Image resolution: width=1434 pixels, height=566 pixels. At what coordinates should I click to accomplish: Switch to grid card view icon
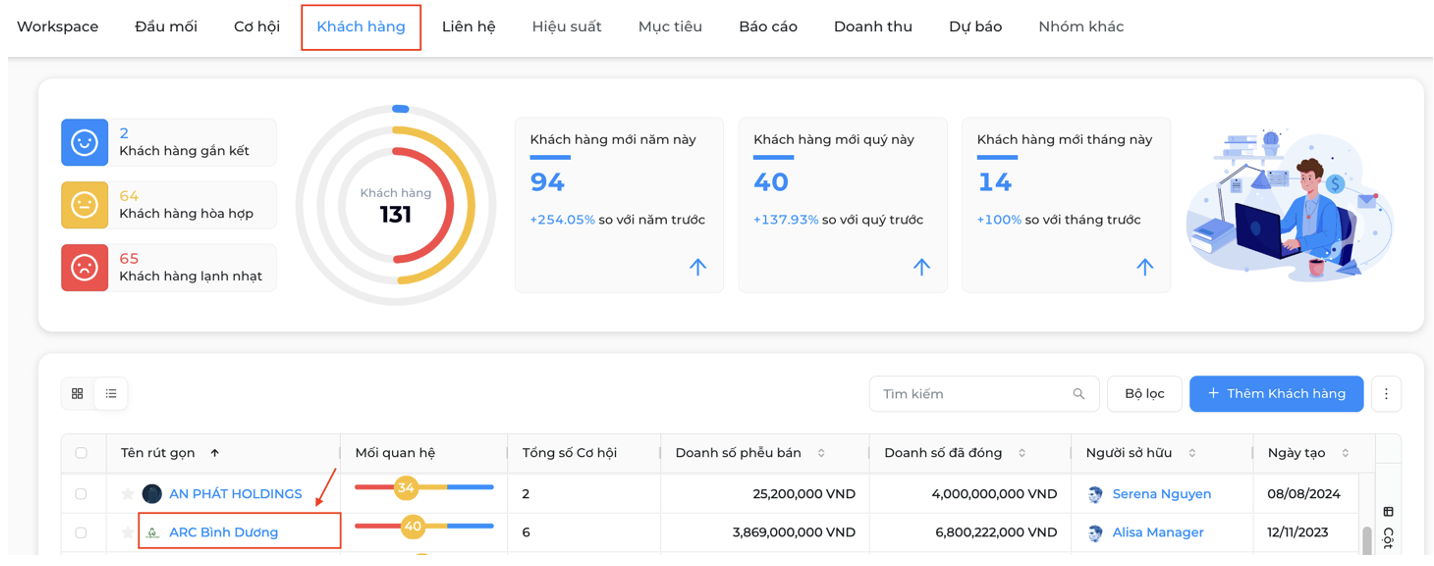(x=78, y=394)
